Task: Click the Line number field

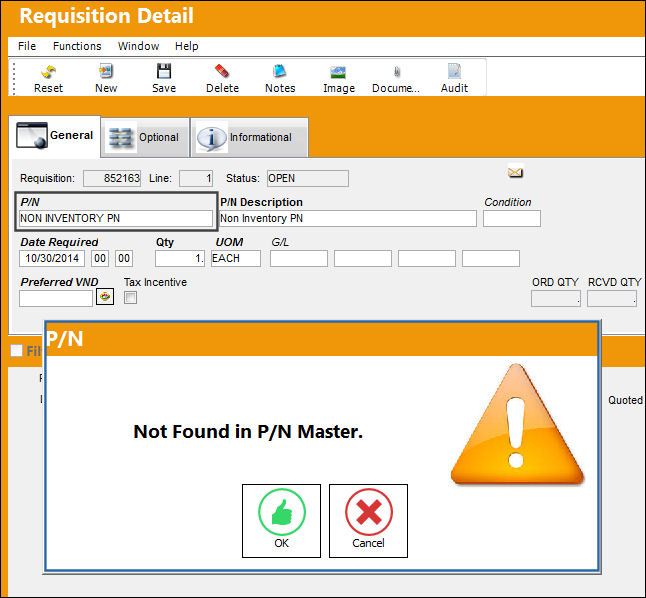Action: coord(196,178)
